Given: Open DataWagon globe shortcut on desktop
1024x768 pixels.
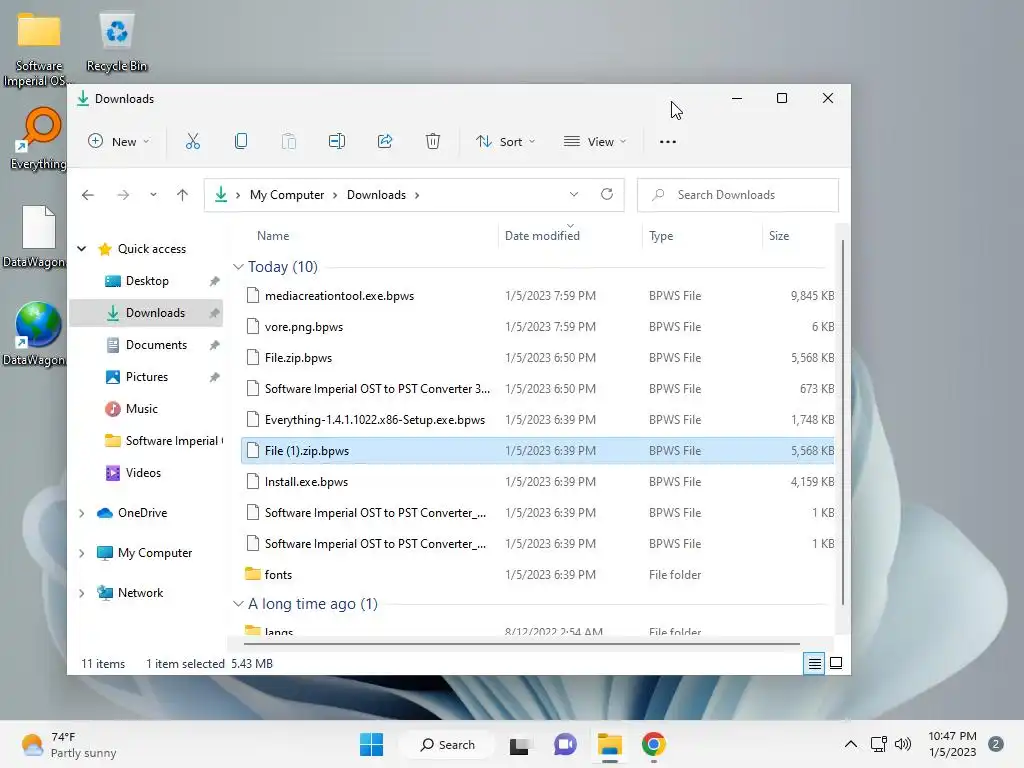Looking at the screenshot, I should point(37,334).
